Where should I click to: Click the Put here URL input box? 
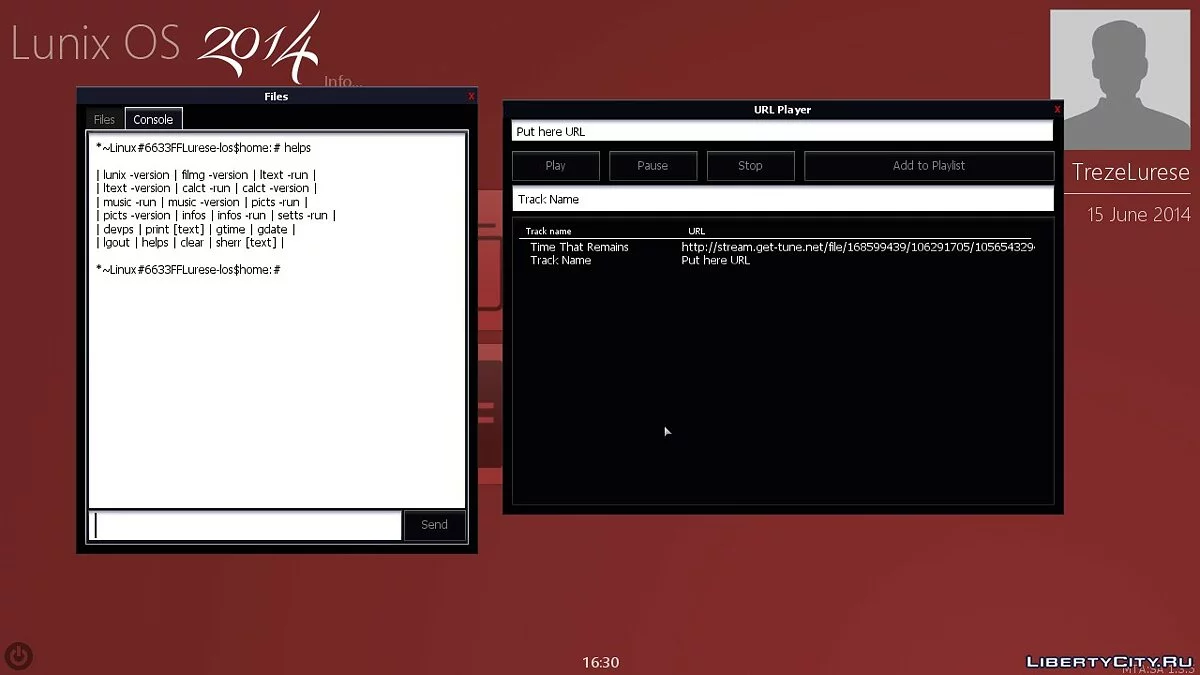pyautogui.click(x=782, y=130)
